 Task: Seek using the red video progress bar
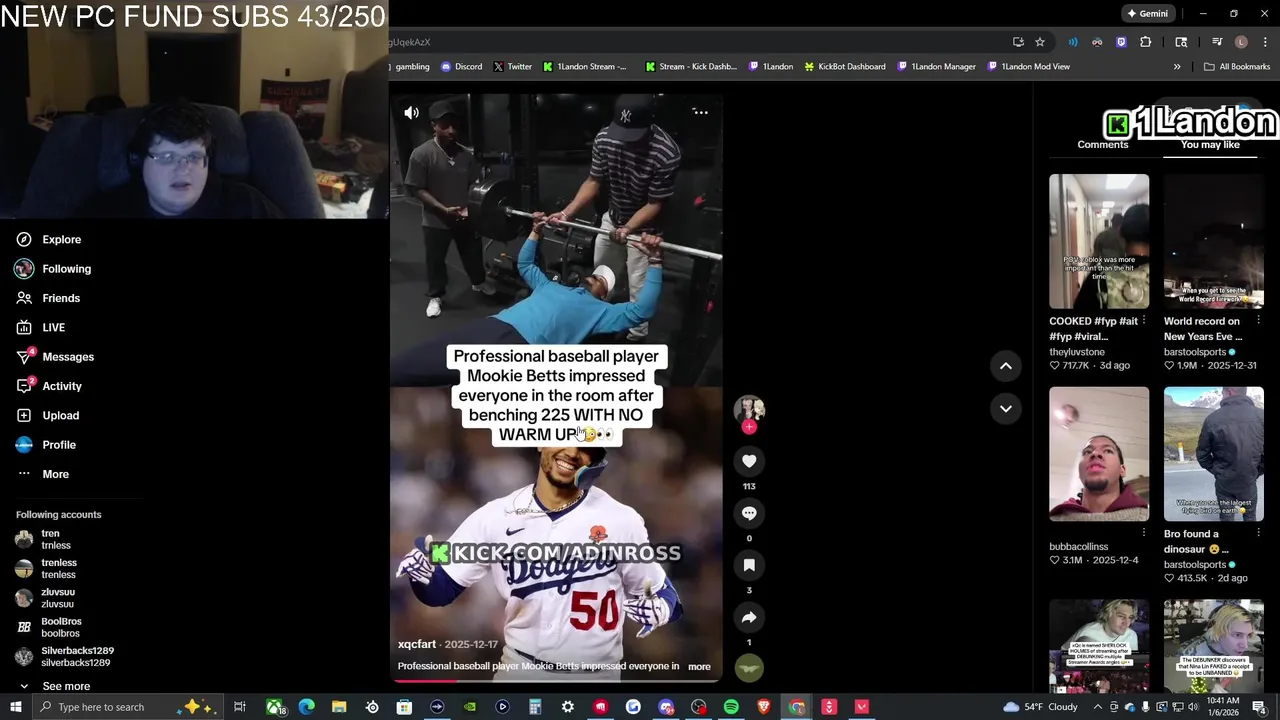click(556, 680)
